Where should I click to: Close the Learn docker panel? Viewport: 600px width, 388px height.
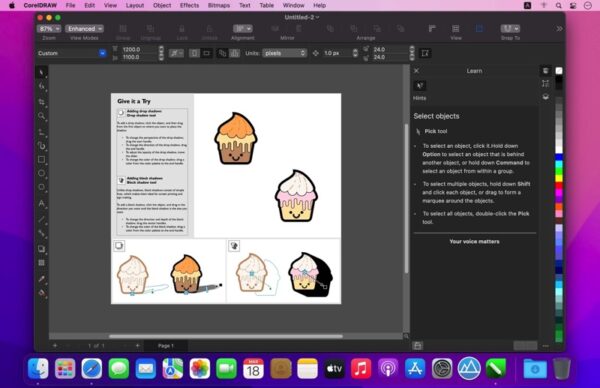pos(417,71)
